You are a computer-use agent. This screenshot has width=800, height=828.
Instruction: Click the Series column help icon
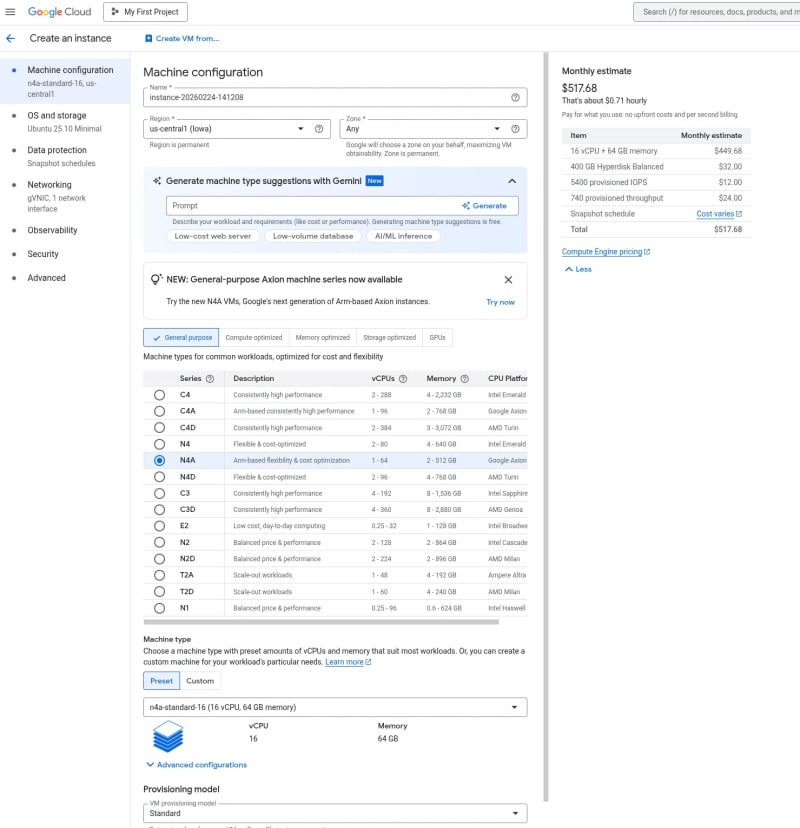[x=210, y=379]
